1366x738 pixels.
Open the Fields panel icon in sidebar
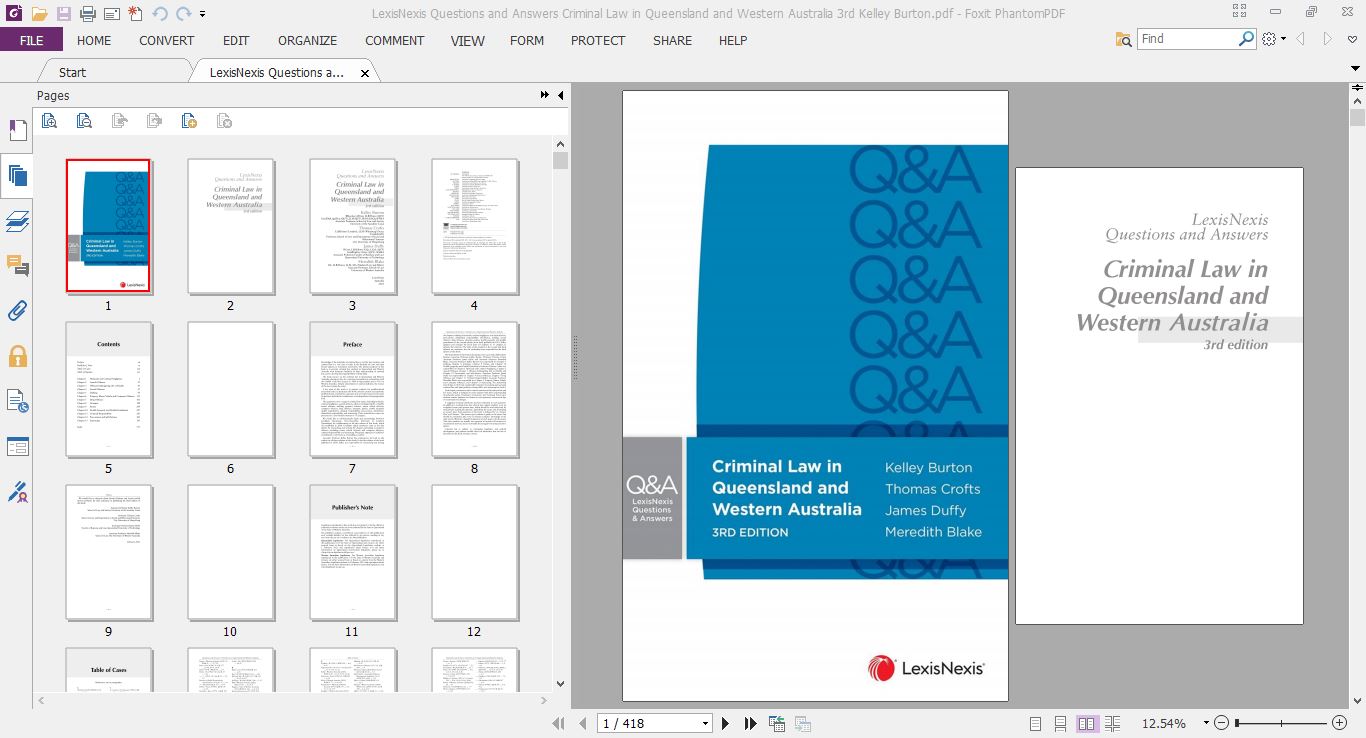point(17,446)
